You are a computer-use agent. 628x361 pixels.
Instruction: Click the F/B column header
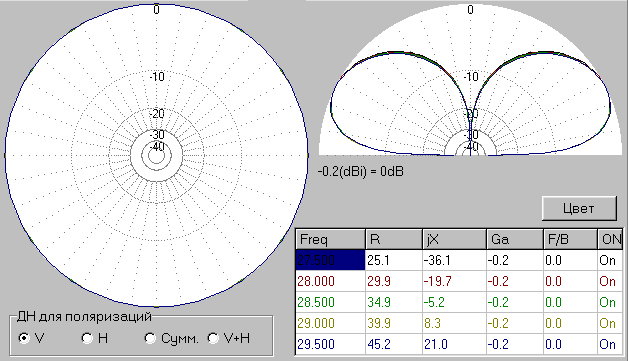tap(570, 239)
